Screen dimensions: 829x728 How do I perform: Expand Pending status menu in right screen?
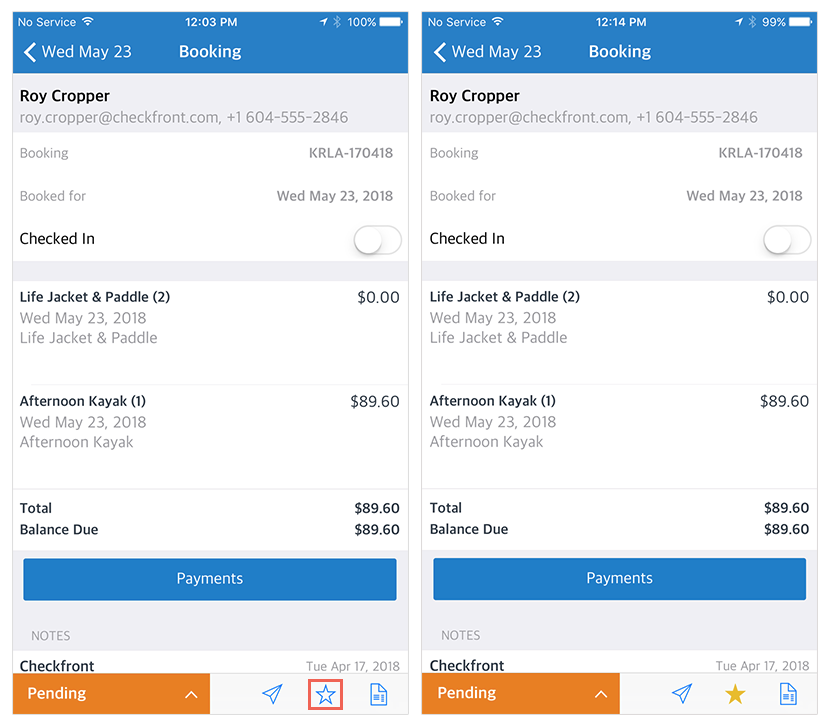[521, 694]
